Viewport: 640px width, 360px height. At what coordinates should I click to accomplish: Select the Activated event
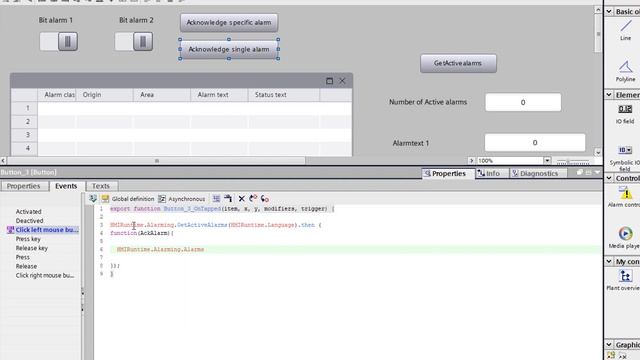coord(29,211)
